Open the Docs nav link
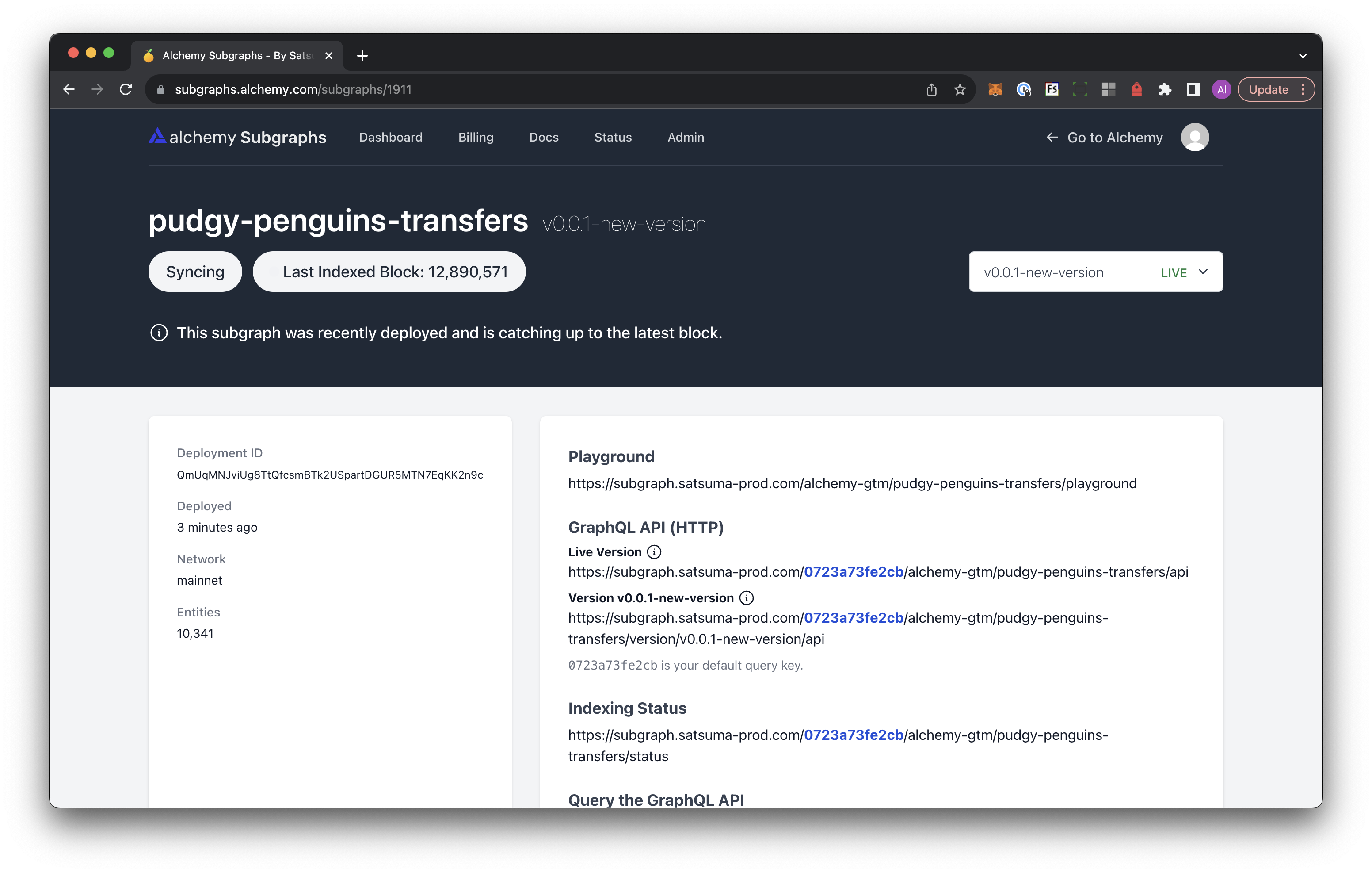The image size is (1372, 873). click(x=544, y=138)
